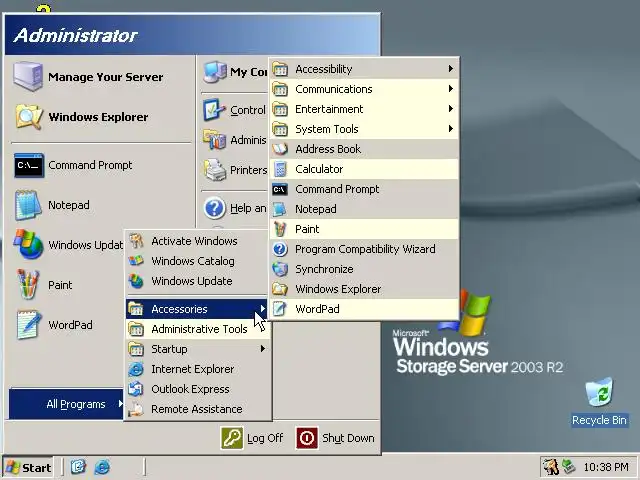The width and height of the screenshot is (640, 480).
Task: Open Recycle Bin on the desktop
Action: tap(599, 402)
